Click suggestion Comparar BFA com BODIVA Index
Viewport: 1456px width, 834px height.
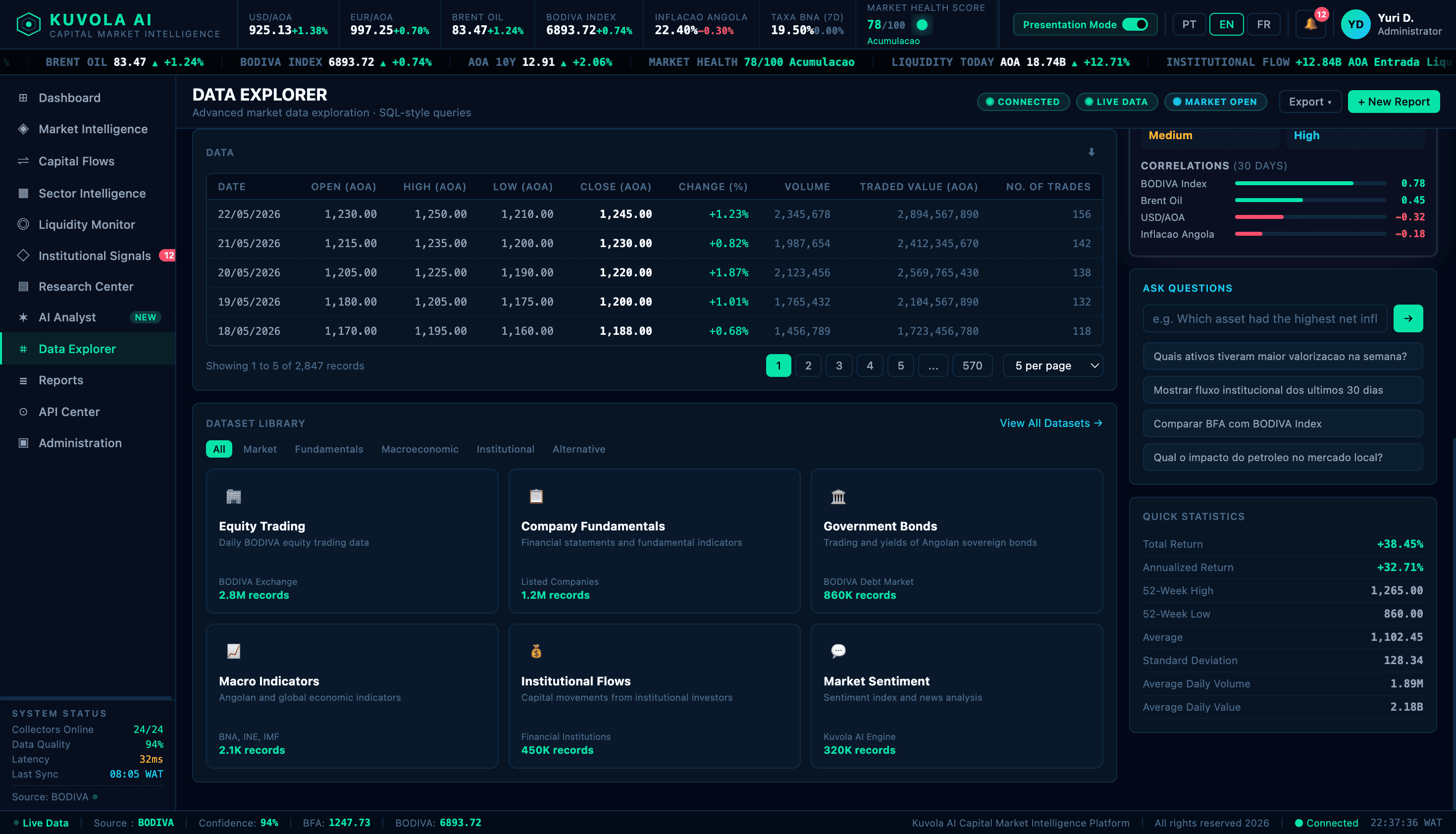coord(1283,424)
